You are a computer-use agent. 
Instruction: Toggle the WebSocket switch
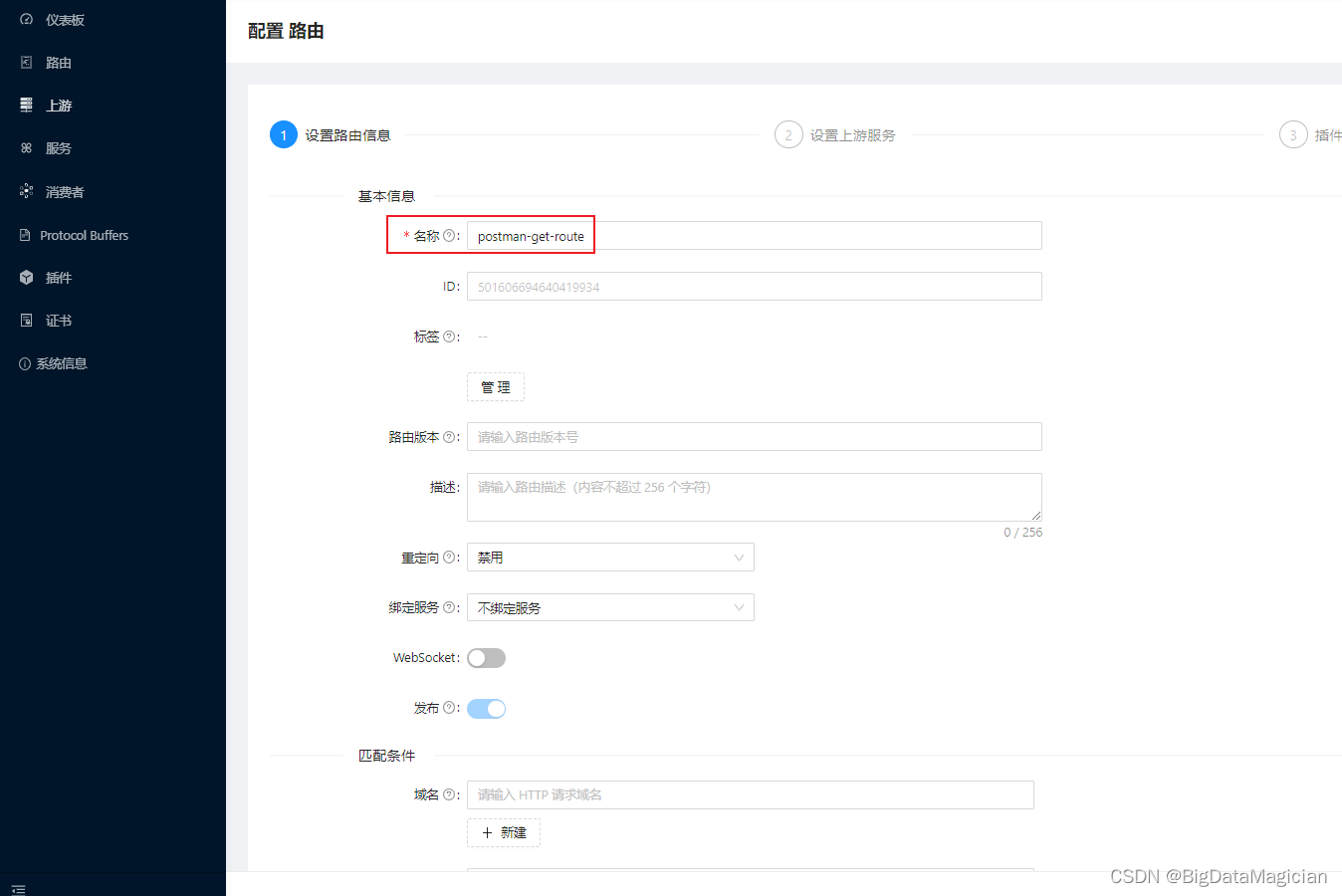coord(487,658)
